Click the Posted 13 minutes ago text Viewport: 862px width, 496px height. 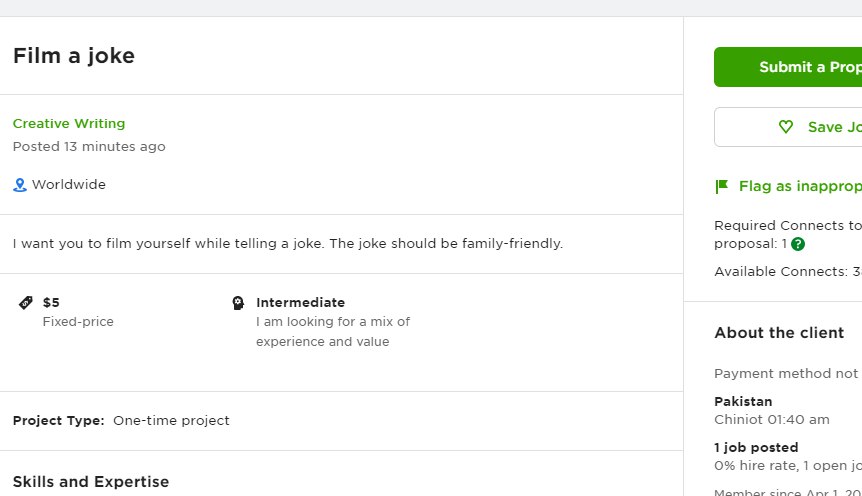pos(89,147)
